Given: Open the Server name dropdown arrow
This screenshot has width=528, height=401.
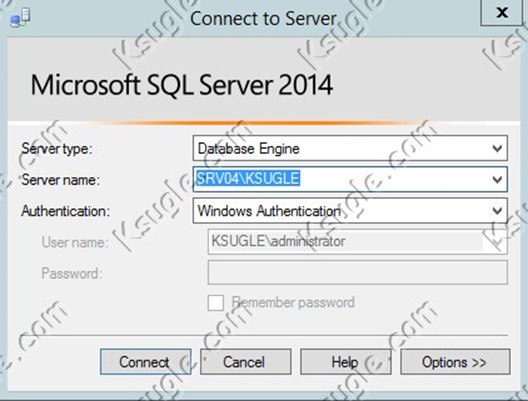Looking at the screenshot, I should (x=497, y=179).
